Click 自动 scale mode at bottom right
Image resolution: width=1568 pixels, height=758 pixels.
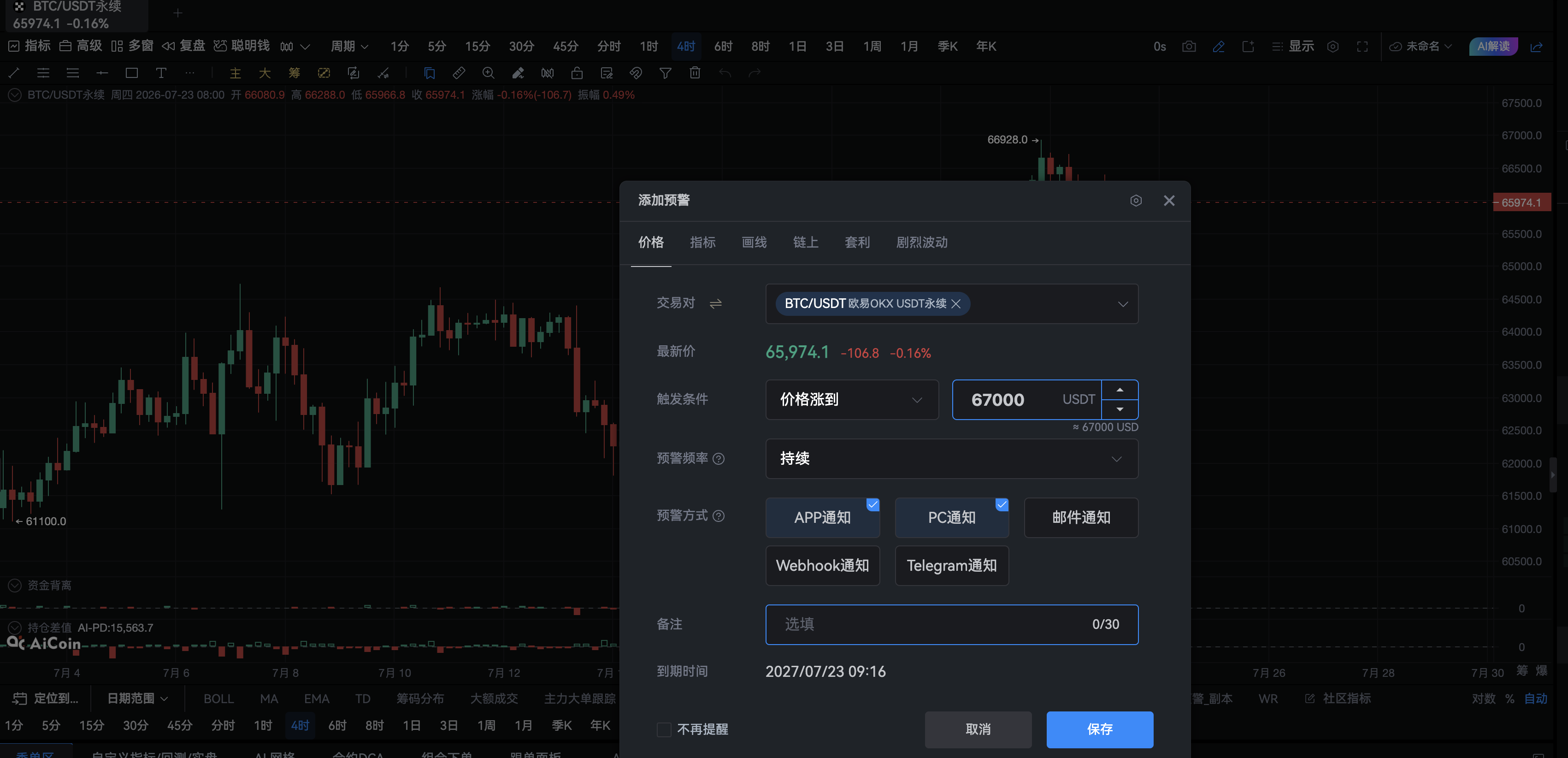coord(1535,699)
